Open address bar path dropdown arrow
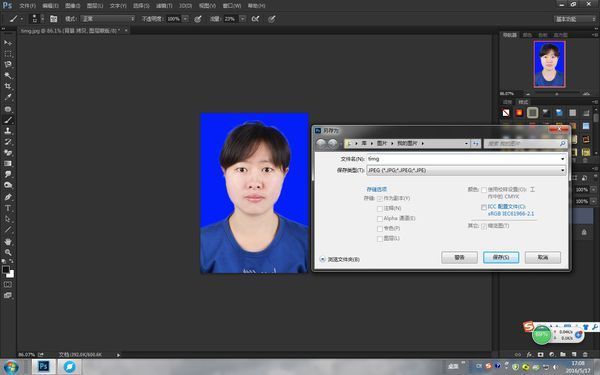The image size is (600, 375). tap(466, 143)
